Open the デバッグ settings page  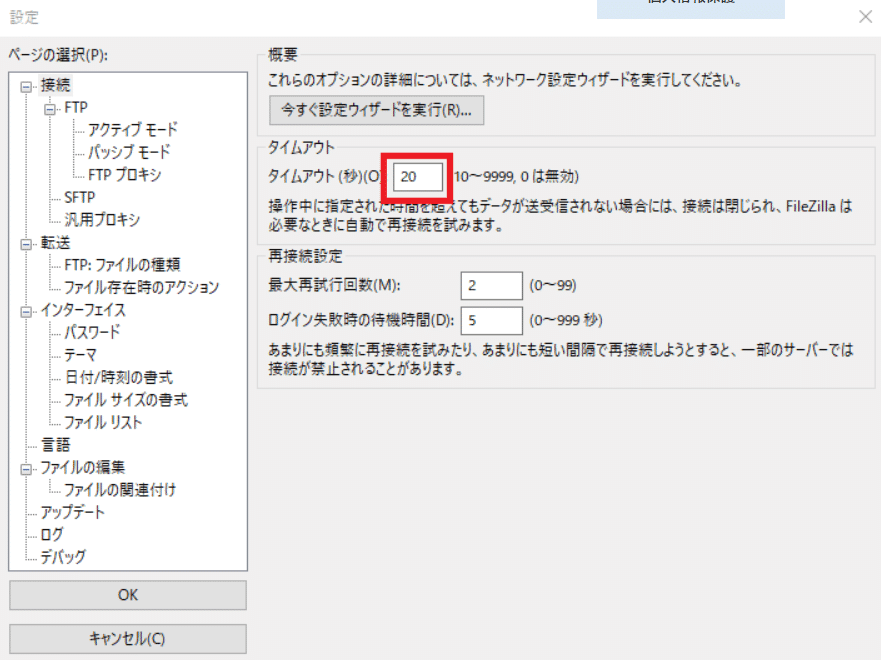coord(62,557)
